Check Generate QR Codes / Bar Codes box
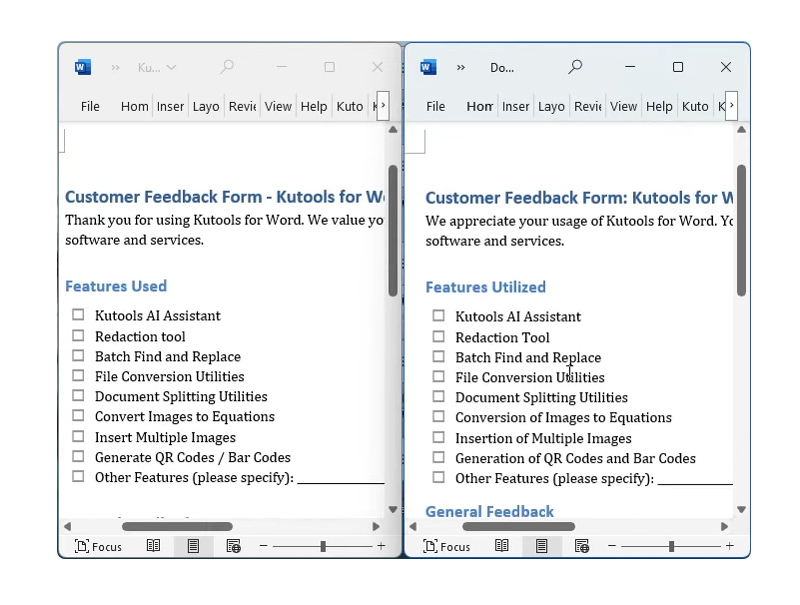Screen dimensions: 800x605 coord(78,456)
